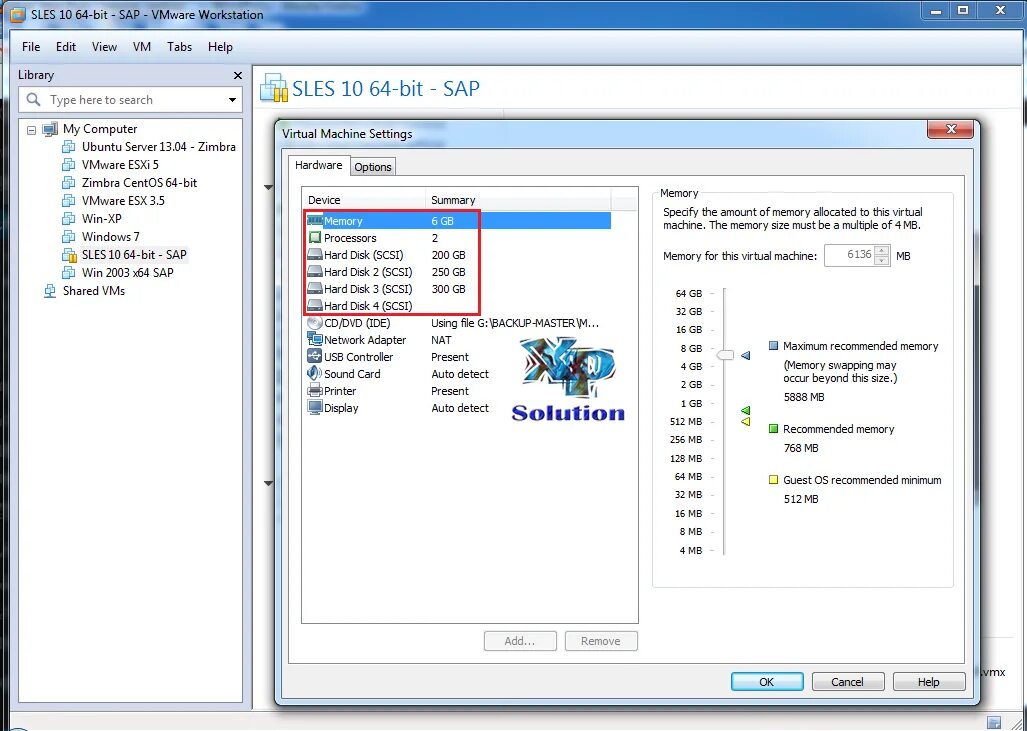Switch to the Hardware tab
The width and height of the screenshot is (1027, 731).
(x=318, y=165)
